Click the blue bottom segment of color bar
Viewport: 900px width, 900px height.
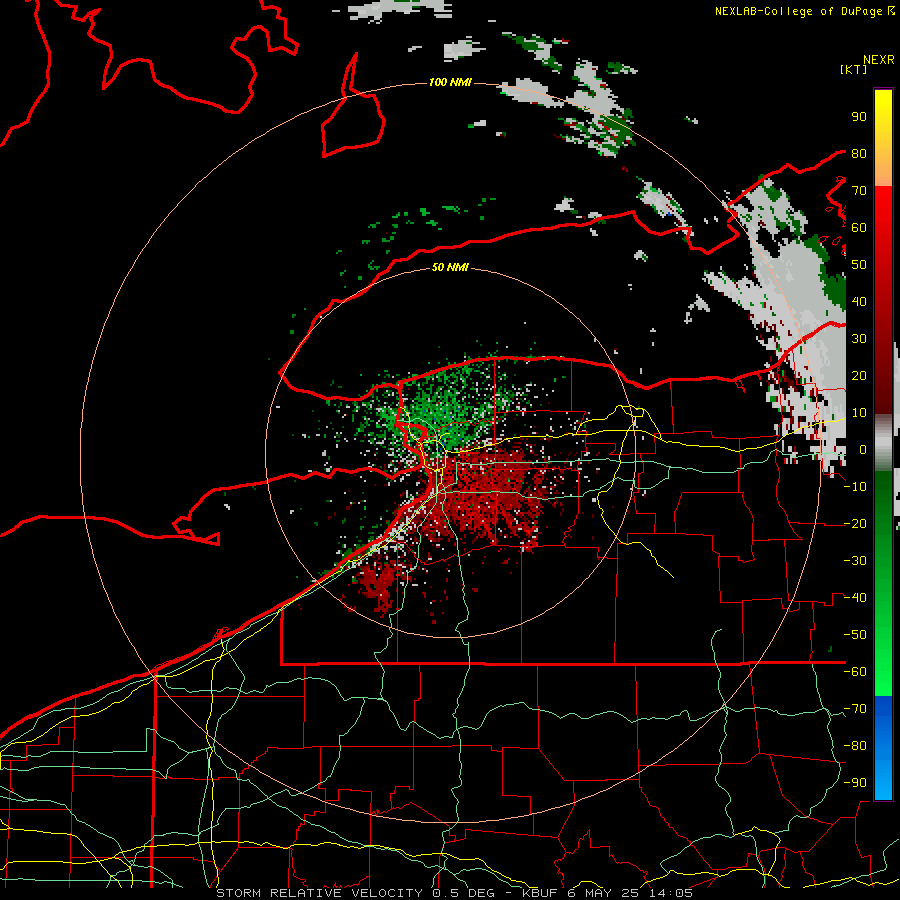click(883, 748)
